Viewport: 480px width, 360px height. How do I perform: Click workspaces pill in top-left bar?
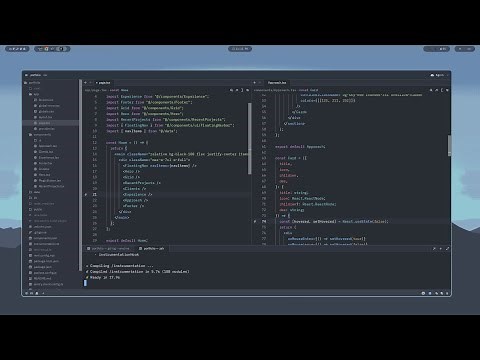[17, 49]
